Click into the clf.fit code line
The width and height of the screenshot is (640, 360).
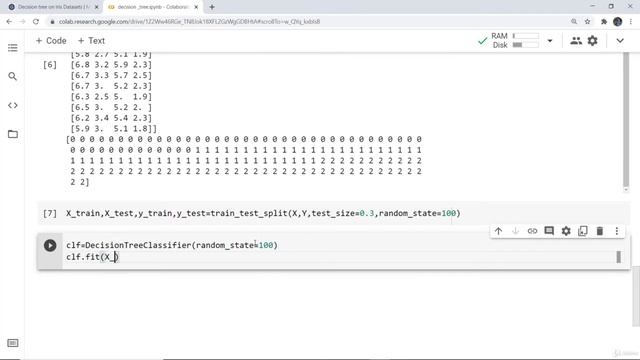tap(92, 257)
